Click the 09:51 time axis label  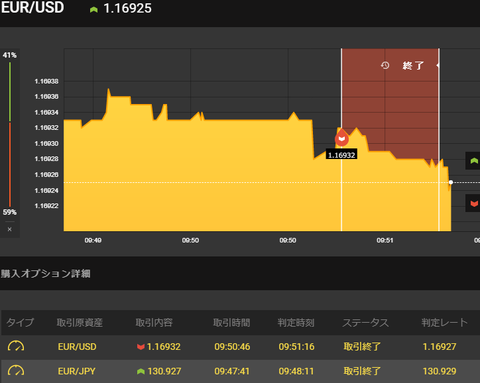(x=385, y=240)
